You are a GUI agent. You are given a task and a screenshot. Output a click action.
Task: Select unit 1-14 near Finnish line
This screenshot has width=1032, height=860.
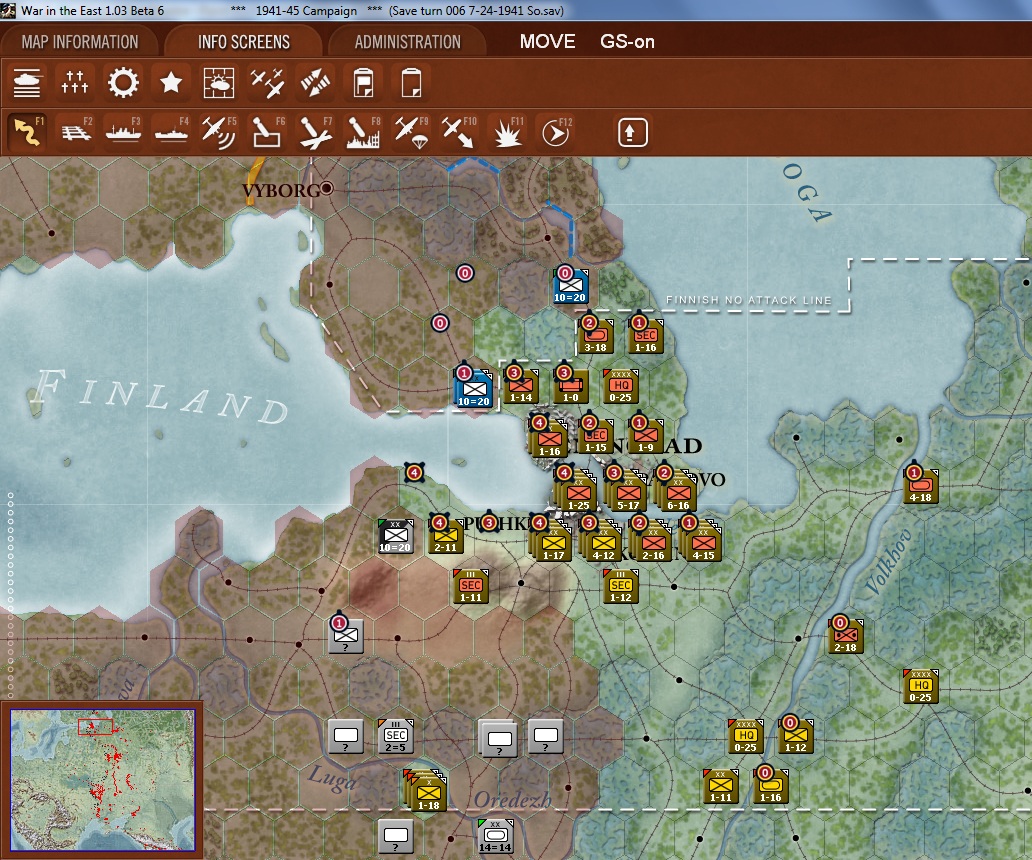tap(521, 386)
